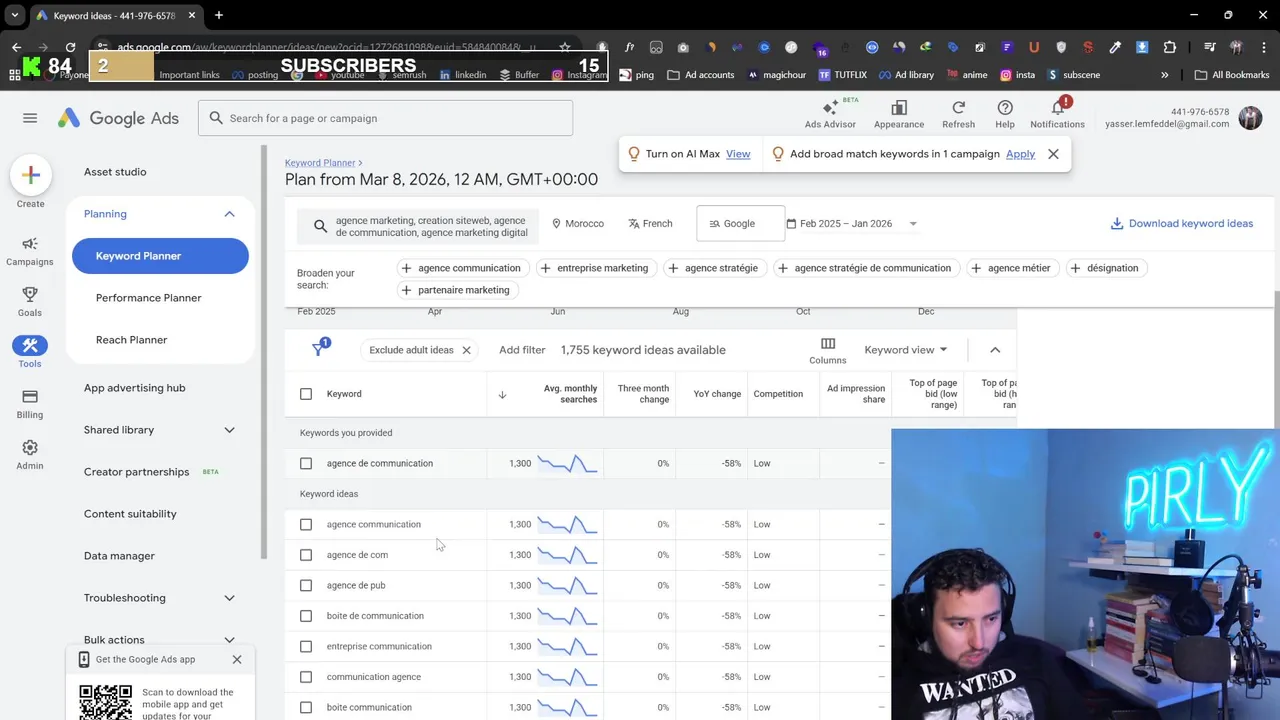Check the 'boite de communication' keyword row

click(306, 616)
